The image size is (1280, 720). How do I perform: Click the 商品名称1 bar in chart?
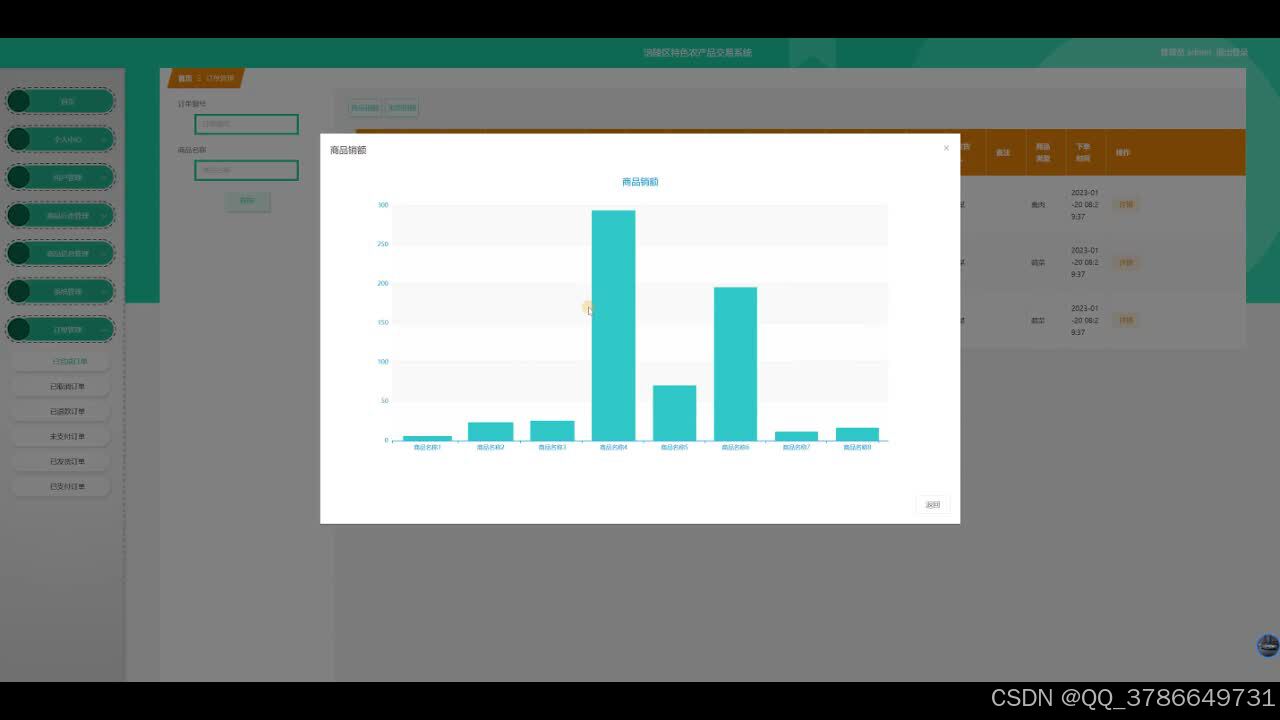[427, 438]
